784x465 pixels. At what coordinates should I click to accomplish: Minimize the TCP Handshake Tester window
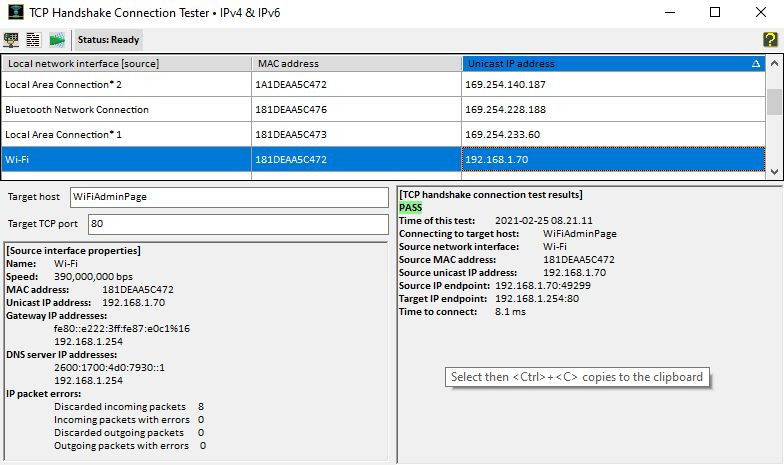(x=670, y=12)
